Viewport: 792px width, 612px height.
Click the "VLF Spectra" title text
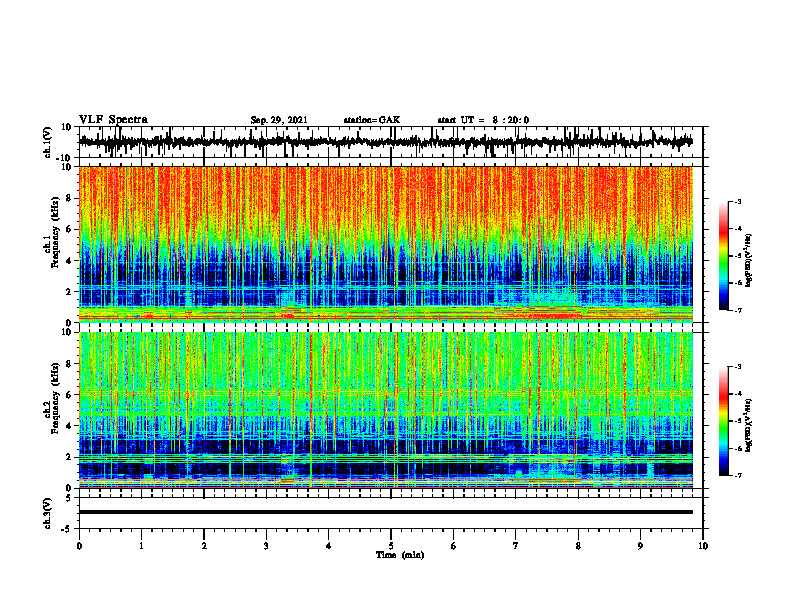tap(113, 120)
